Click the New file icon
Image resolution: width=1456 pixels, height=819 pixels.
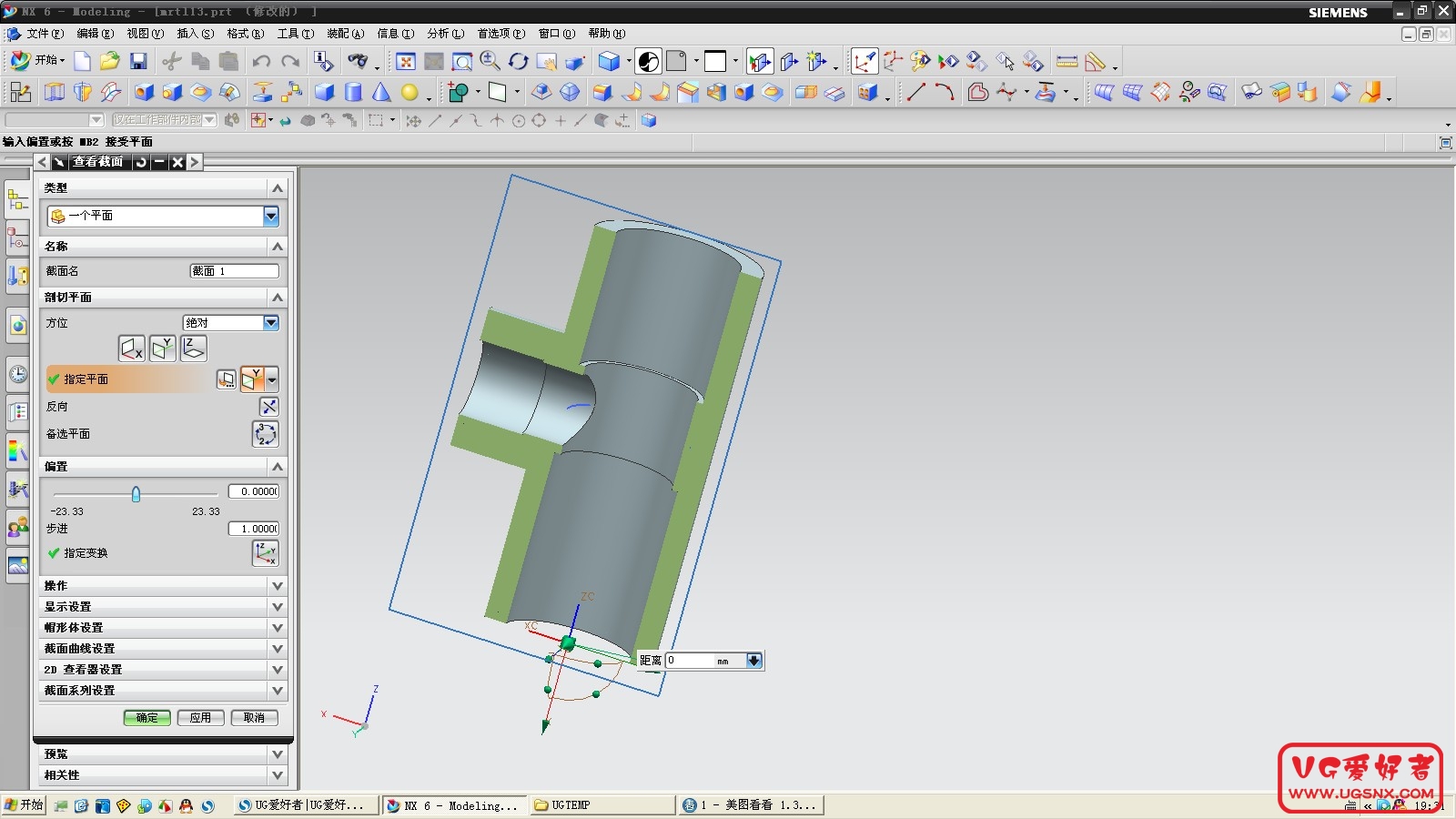point(82,61)
